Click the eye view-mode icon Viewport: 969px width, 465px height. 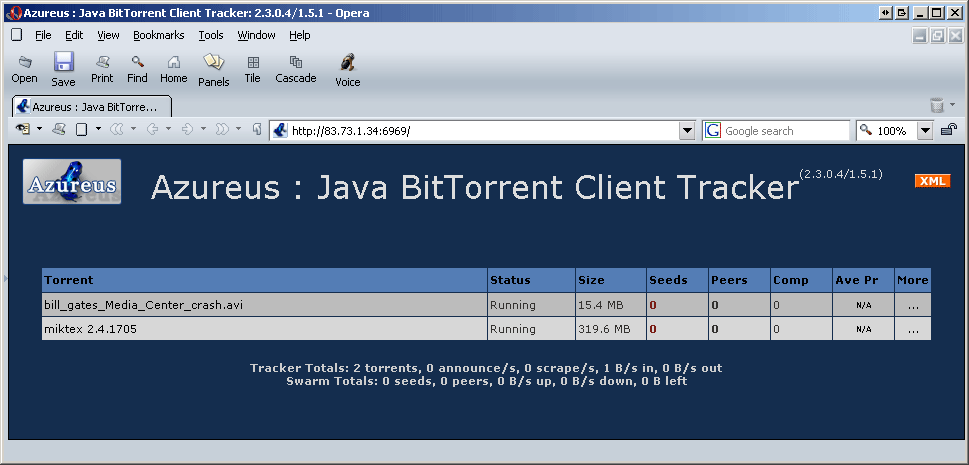[x=23, y=129]
